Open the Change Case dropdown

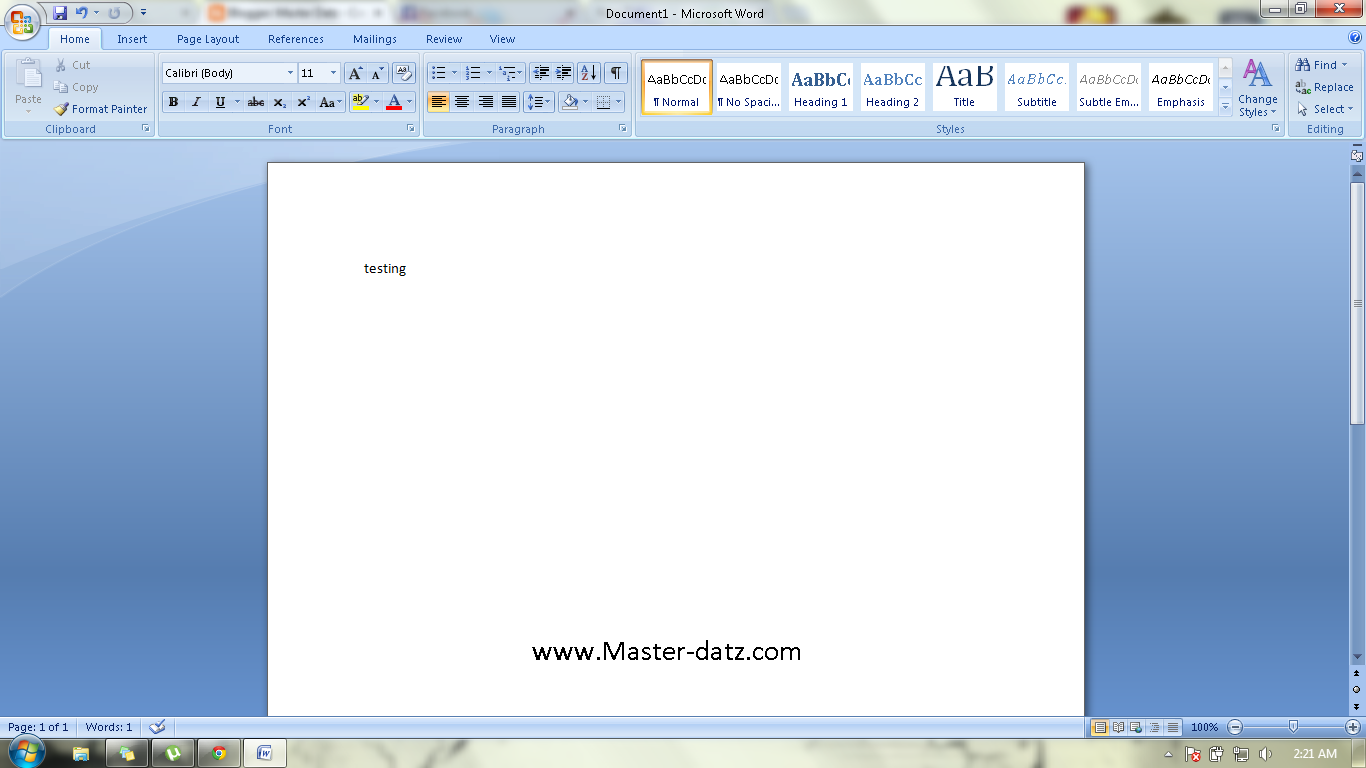coord(331,102)
